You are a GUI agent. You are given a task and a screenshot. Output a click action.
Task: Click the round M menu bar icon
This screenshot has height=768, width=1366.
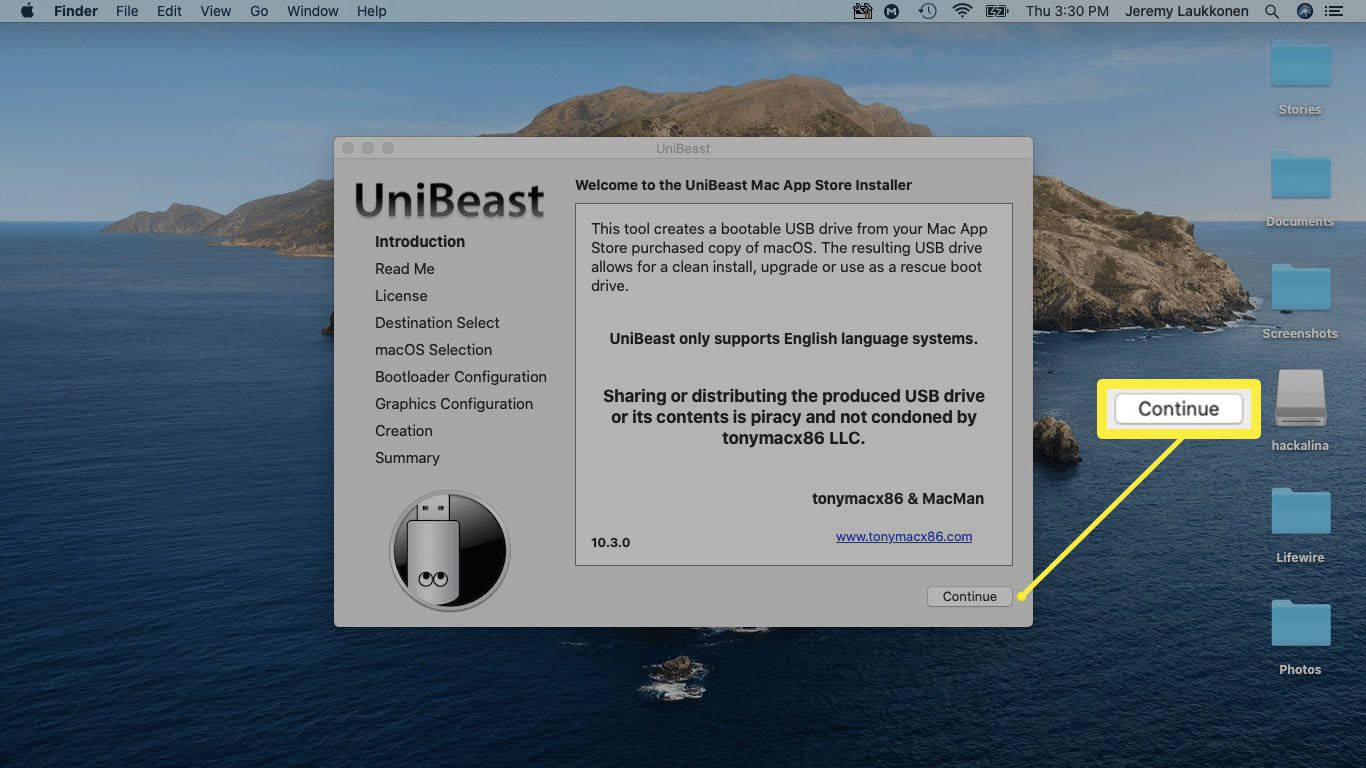(x=892, y=11)
